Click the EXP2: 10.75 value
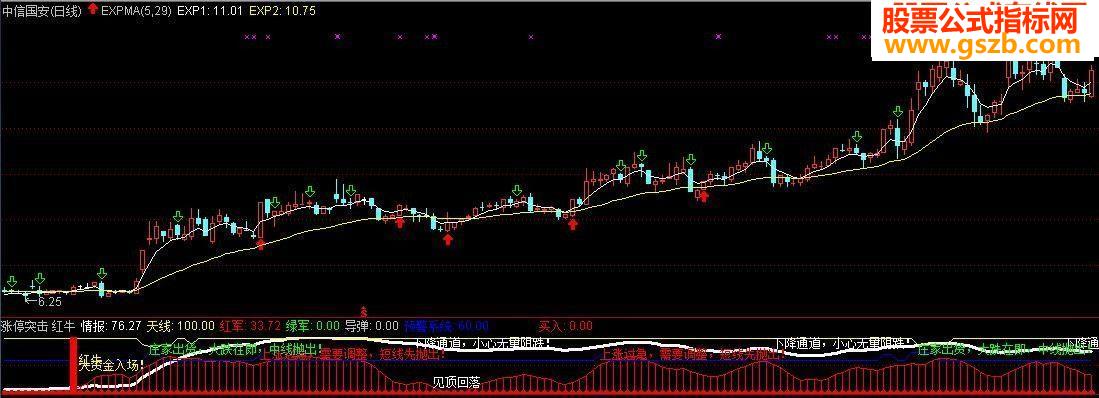Image resolution: width=1099 pixels, height=398 pixels. (x=282, y=11)
